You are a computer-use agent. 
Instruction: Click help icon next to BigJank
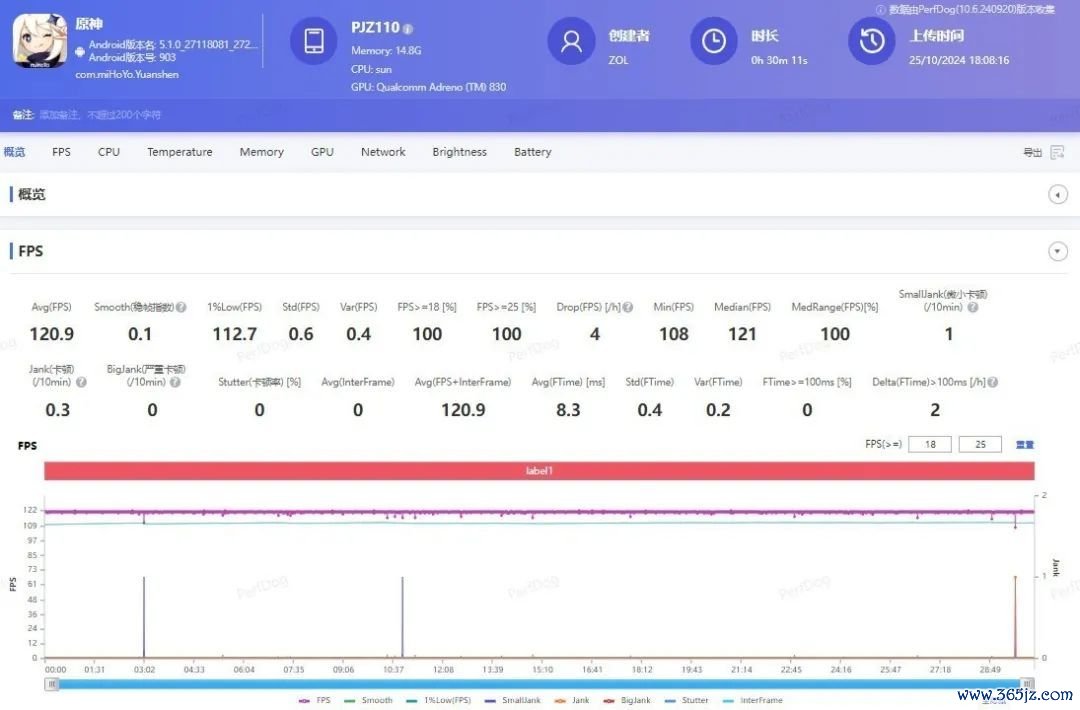[175, 382]
